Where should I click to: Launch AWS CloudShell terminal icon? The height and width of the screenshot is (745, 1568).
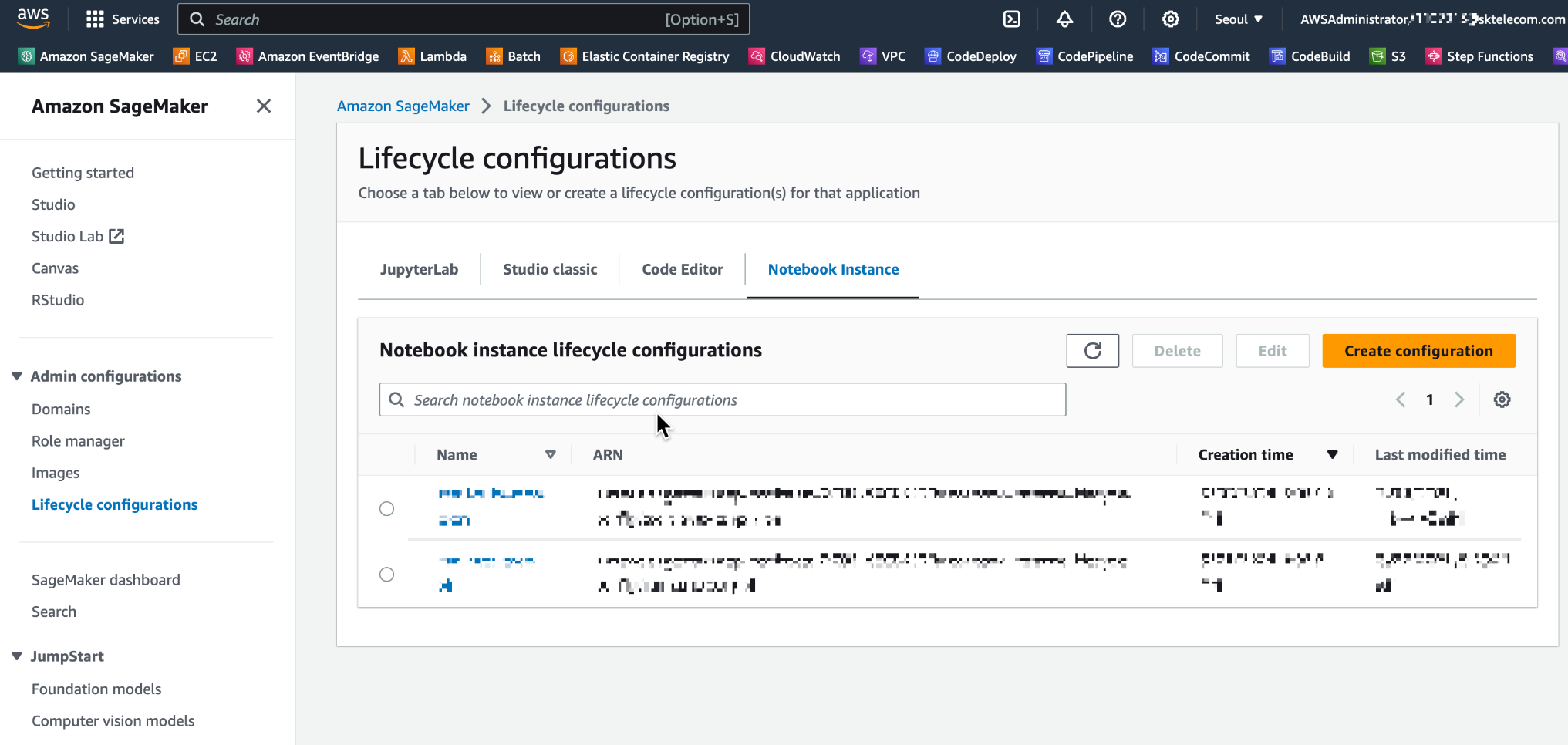1011,19
